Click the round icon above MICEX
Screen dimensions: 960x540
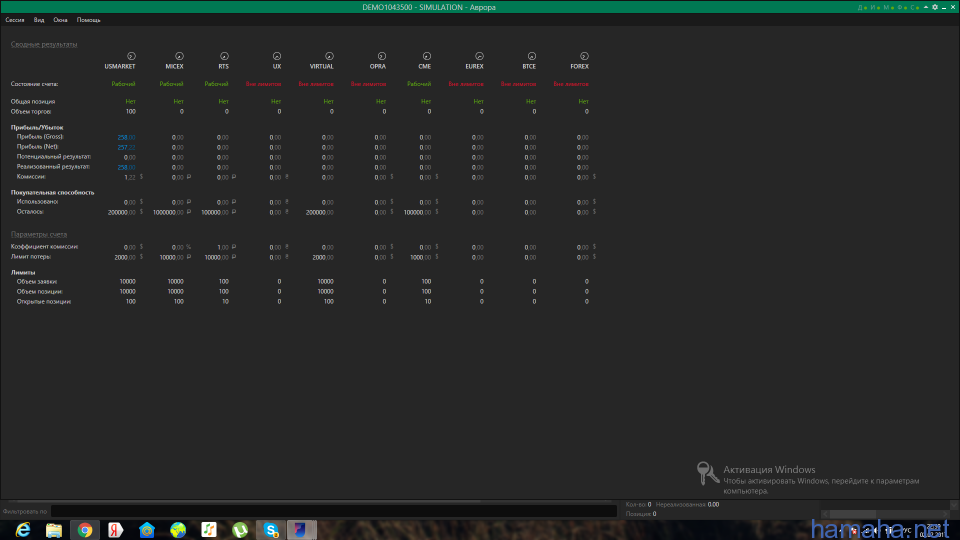pyautogui.click(x=179, y=56)
